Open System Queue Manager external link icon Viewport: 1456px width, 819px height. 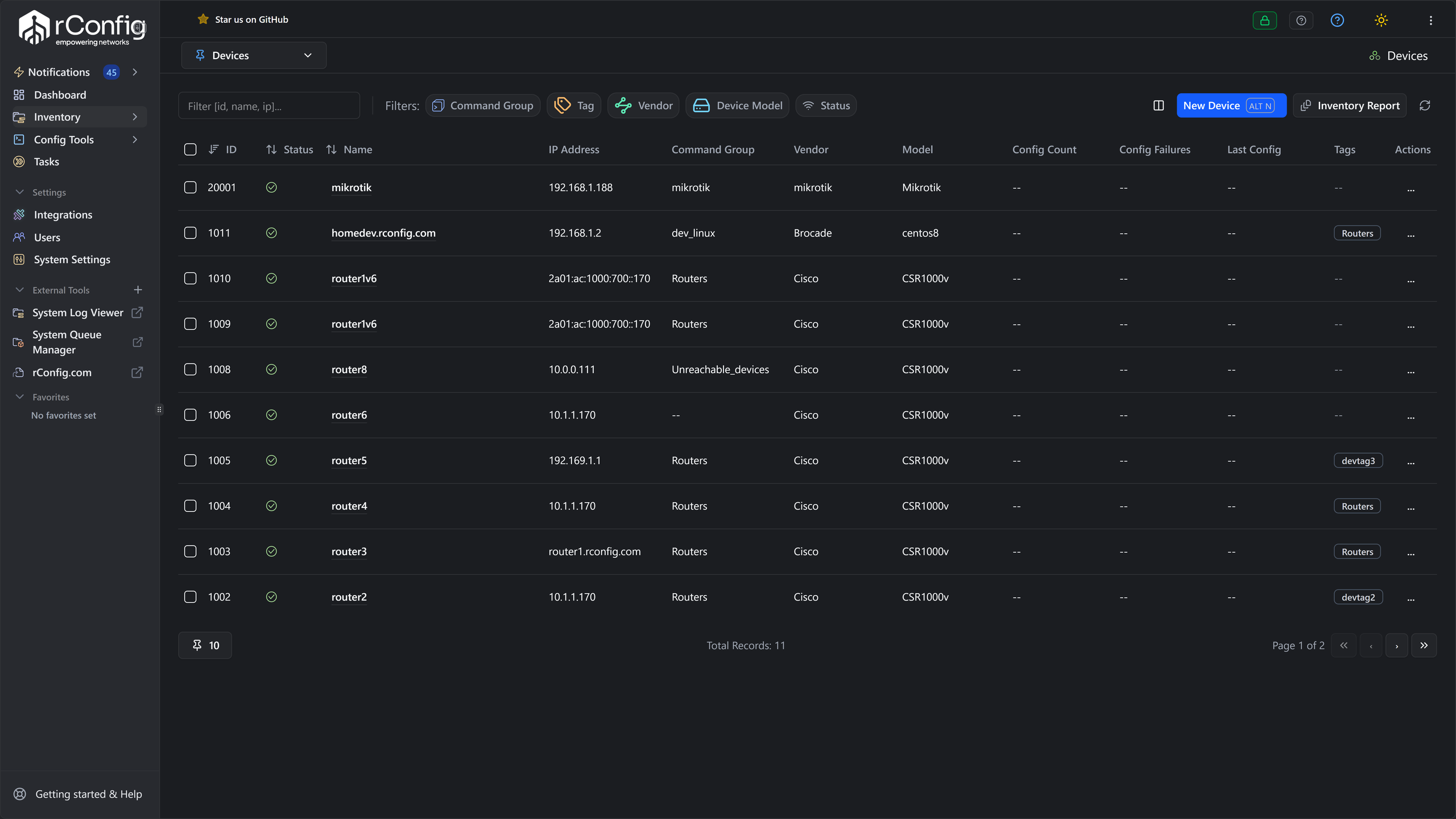click(137, 342)
